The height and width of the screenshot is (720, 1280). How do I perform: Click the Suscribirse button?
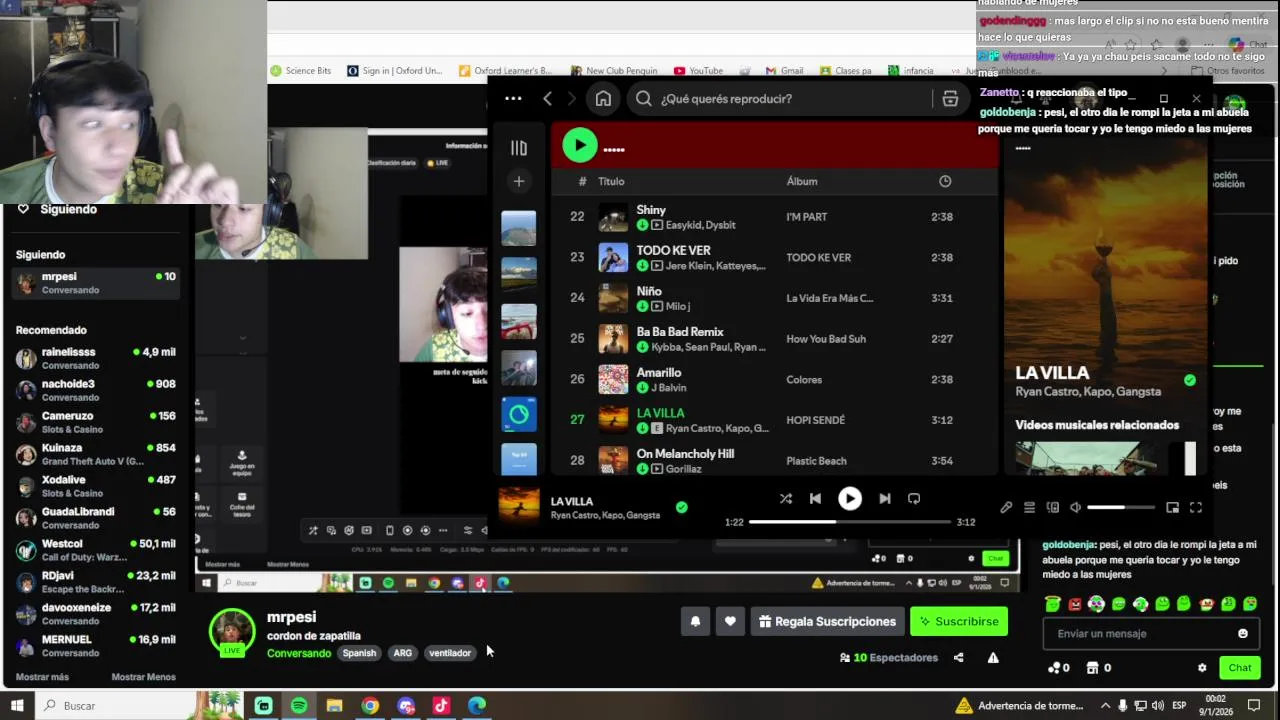pos(958,621)
